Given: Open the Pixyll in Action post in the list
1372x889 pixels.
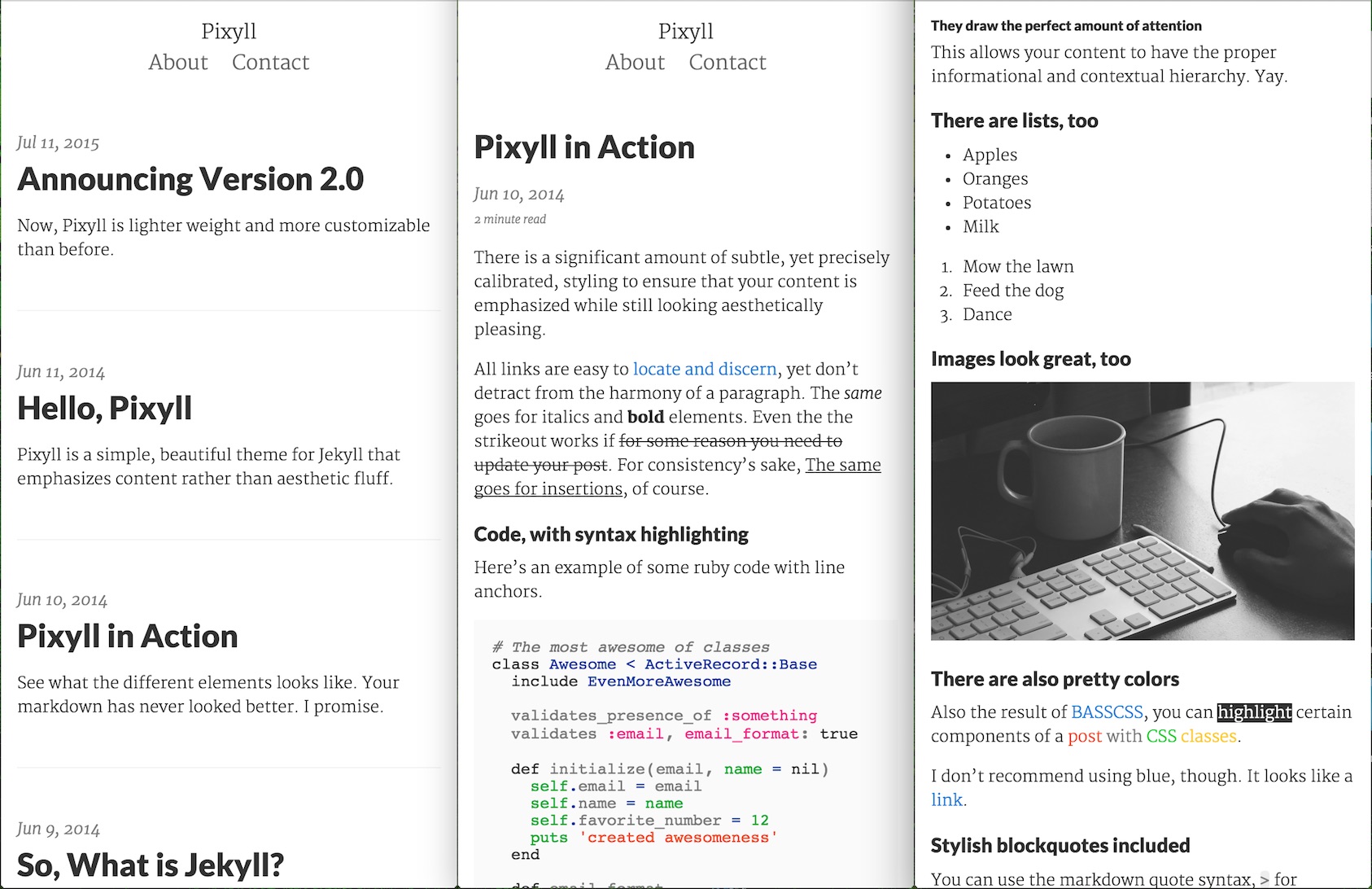Looking at the screenshot, I should 128,637.
